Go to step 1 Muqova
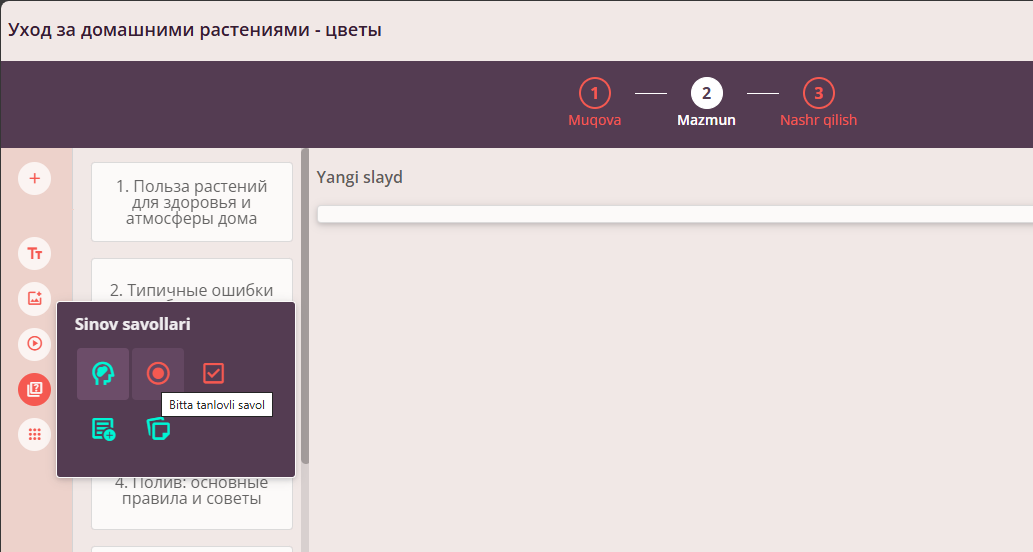Image resolution: width=1033 pixels, height=552 pixels. pos(594,103)
